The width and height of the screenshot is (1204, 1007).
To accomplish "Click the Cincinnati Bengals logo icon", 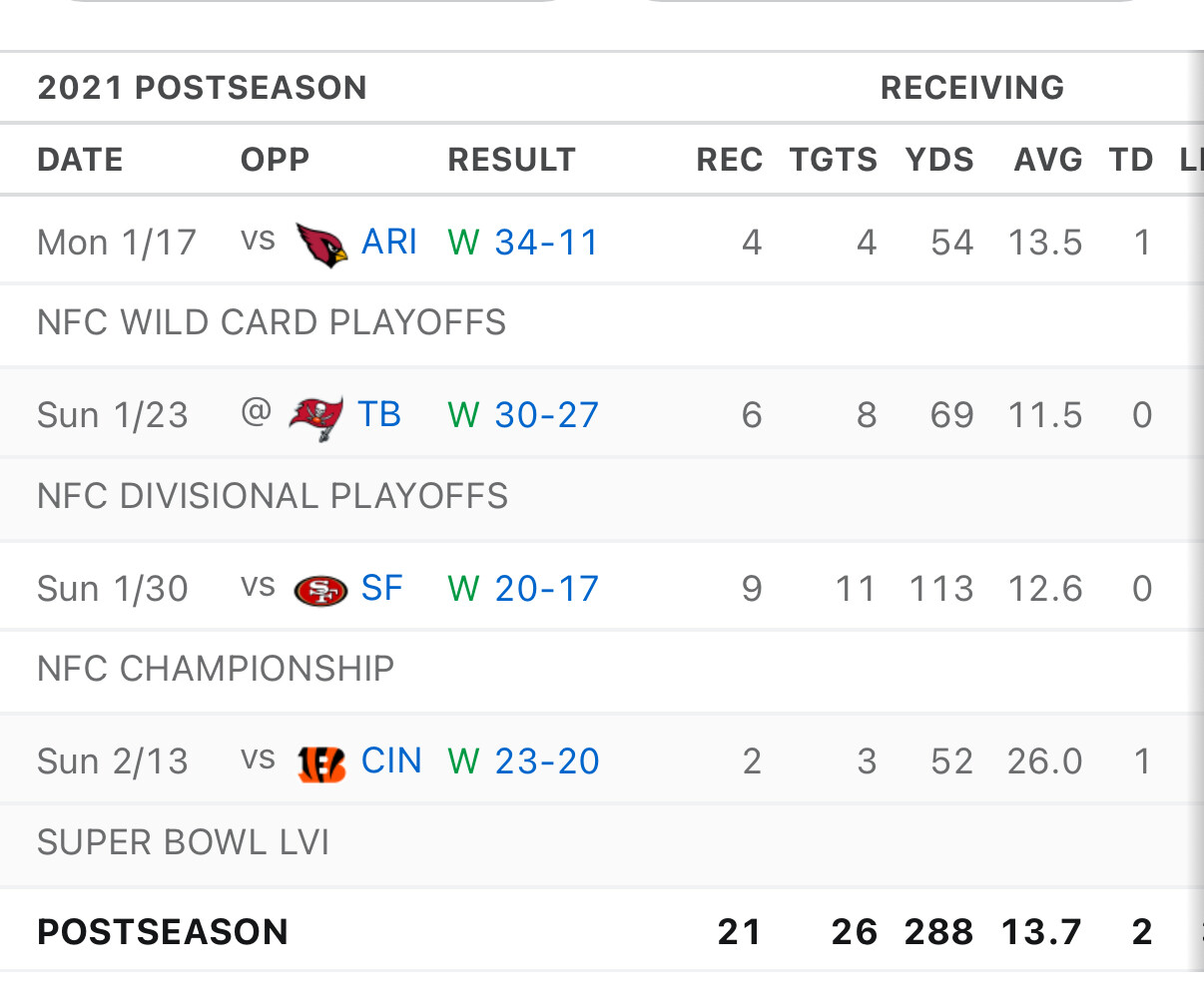I will click(x=321, y=763).
